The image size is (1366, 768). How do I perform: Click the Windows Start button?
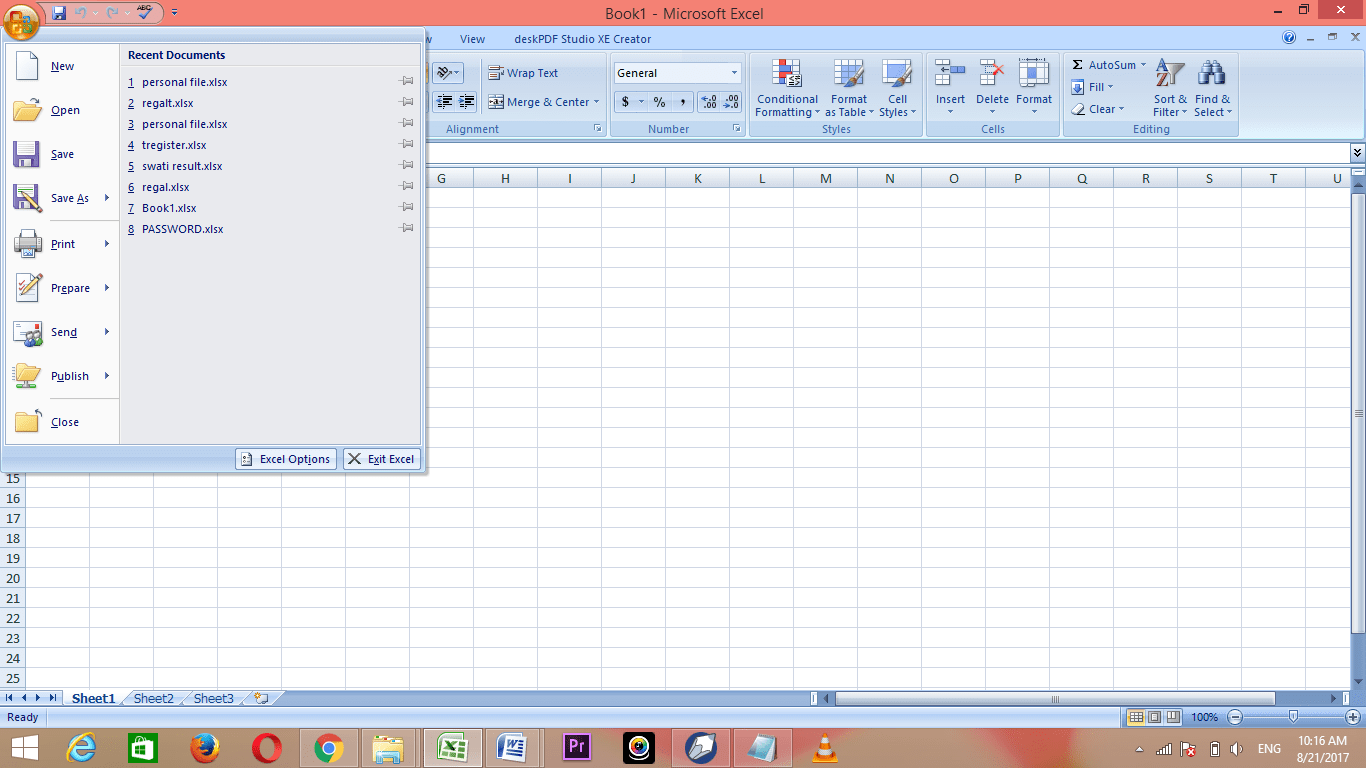(25, 747)
